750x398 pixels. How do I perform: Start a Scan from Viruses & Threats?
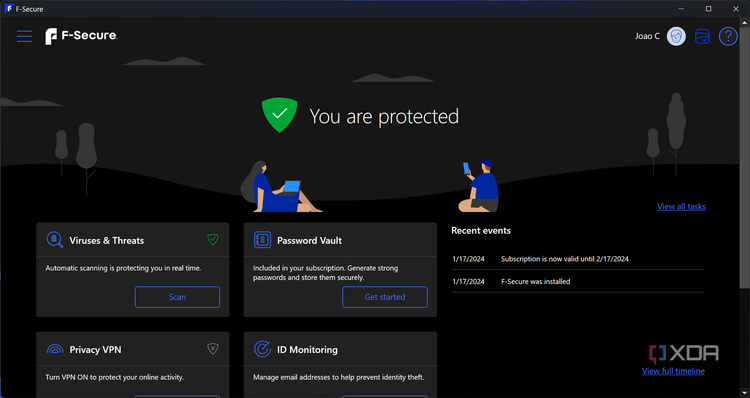[177, 297]
